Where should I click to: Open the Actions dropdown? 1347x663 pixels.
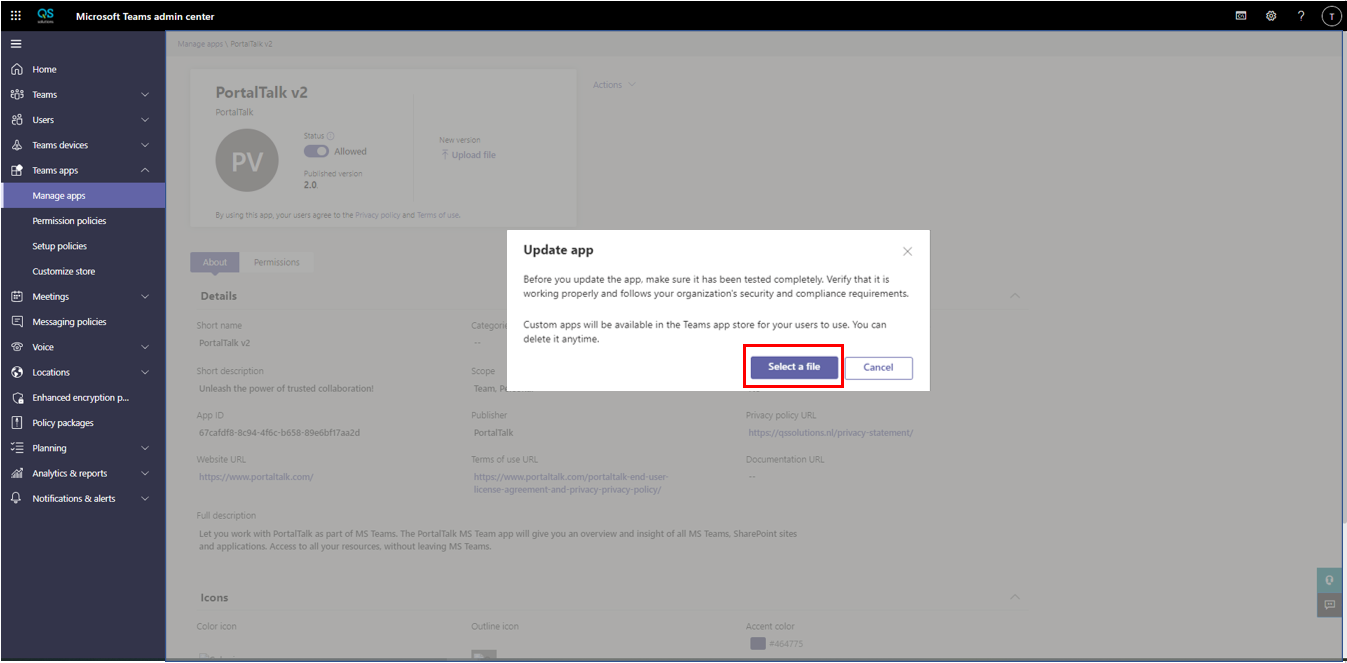[614, 85]
